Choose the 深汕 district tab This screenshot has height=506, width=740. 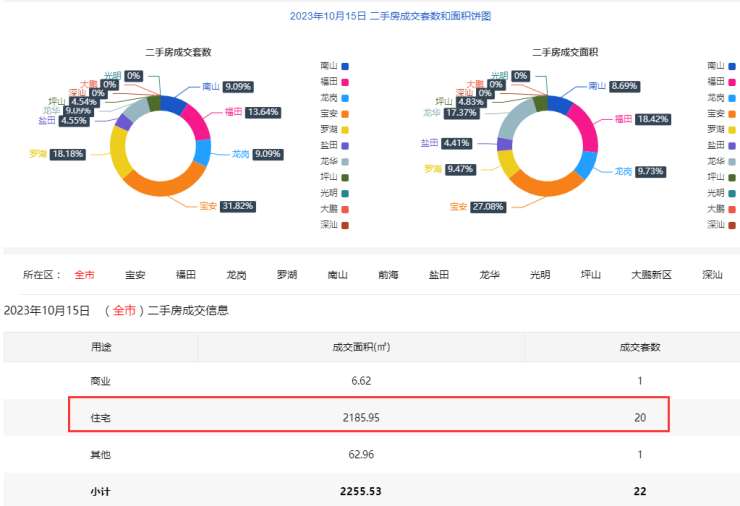tap(712, 274)
